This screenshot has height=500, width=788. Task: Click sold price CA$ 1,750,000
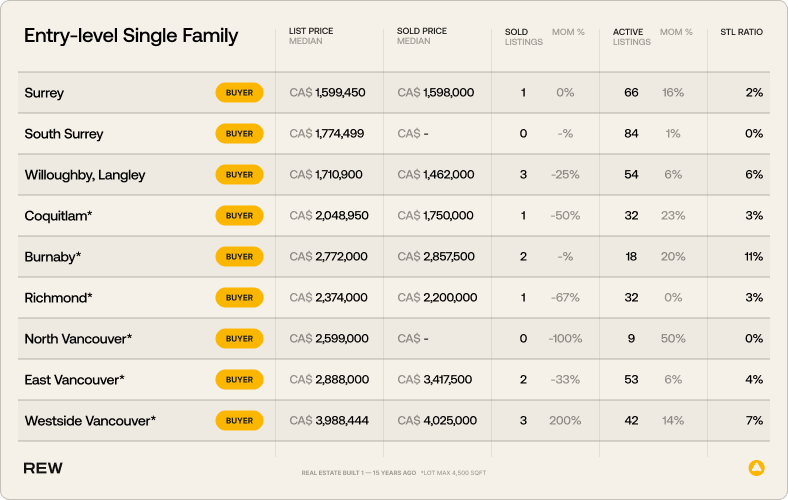(x=435, y=216)
